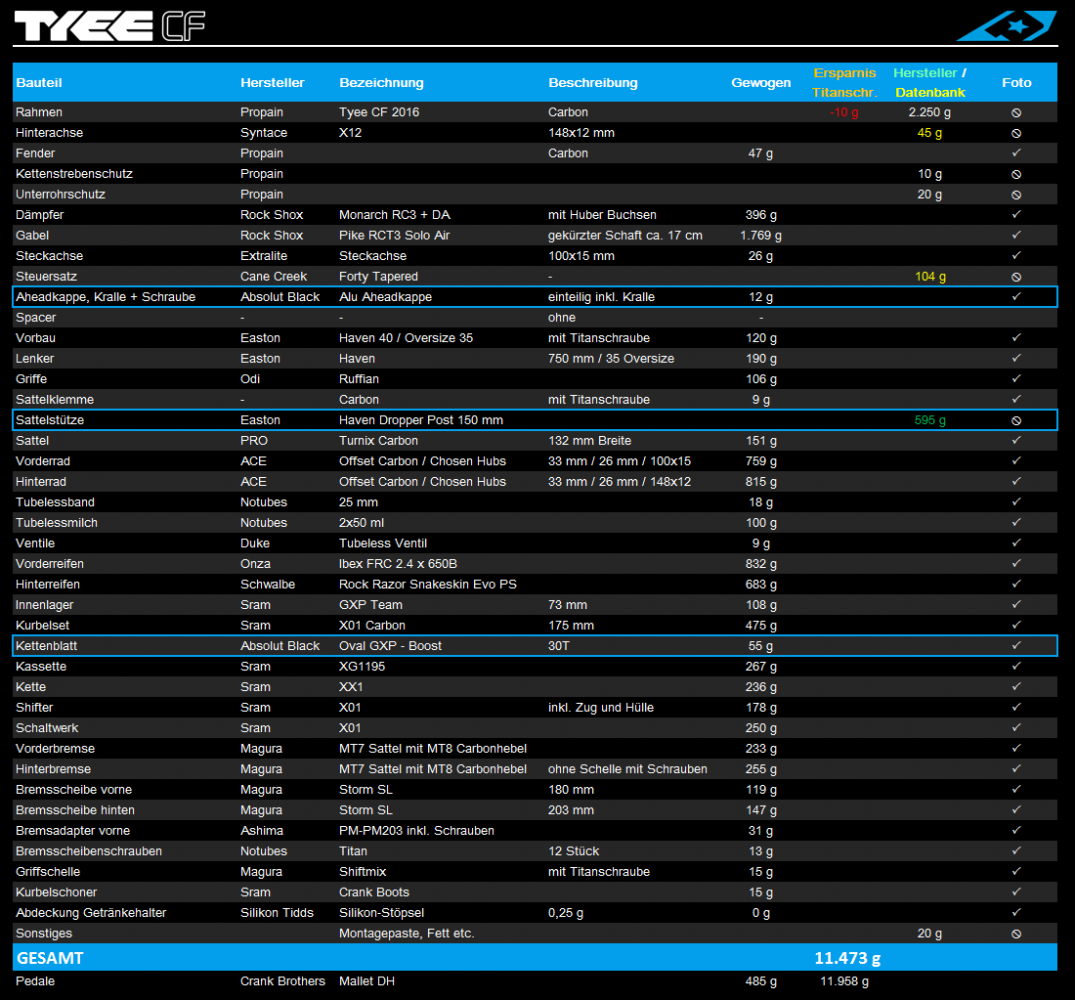Screen dimensions: 1075x1000
Task: Click the no-photo icon in Hinterachse row
Action: click(x=1016, y=133)
